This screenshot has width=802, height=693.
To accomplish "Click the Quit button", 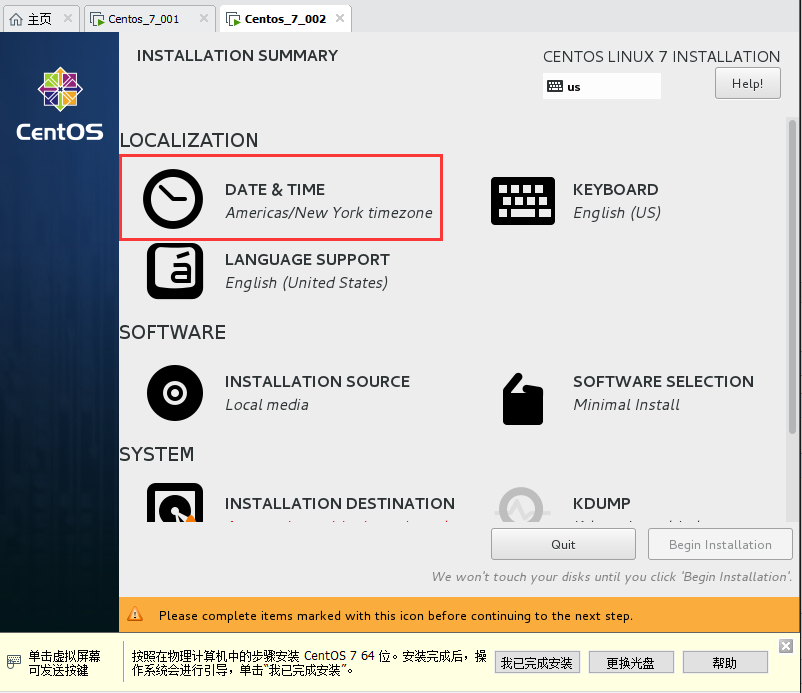I will [x=563, y=544].
